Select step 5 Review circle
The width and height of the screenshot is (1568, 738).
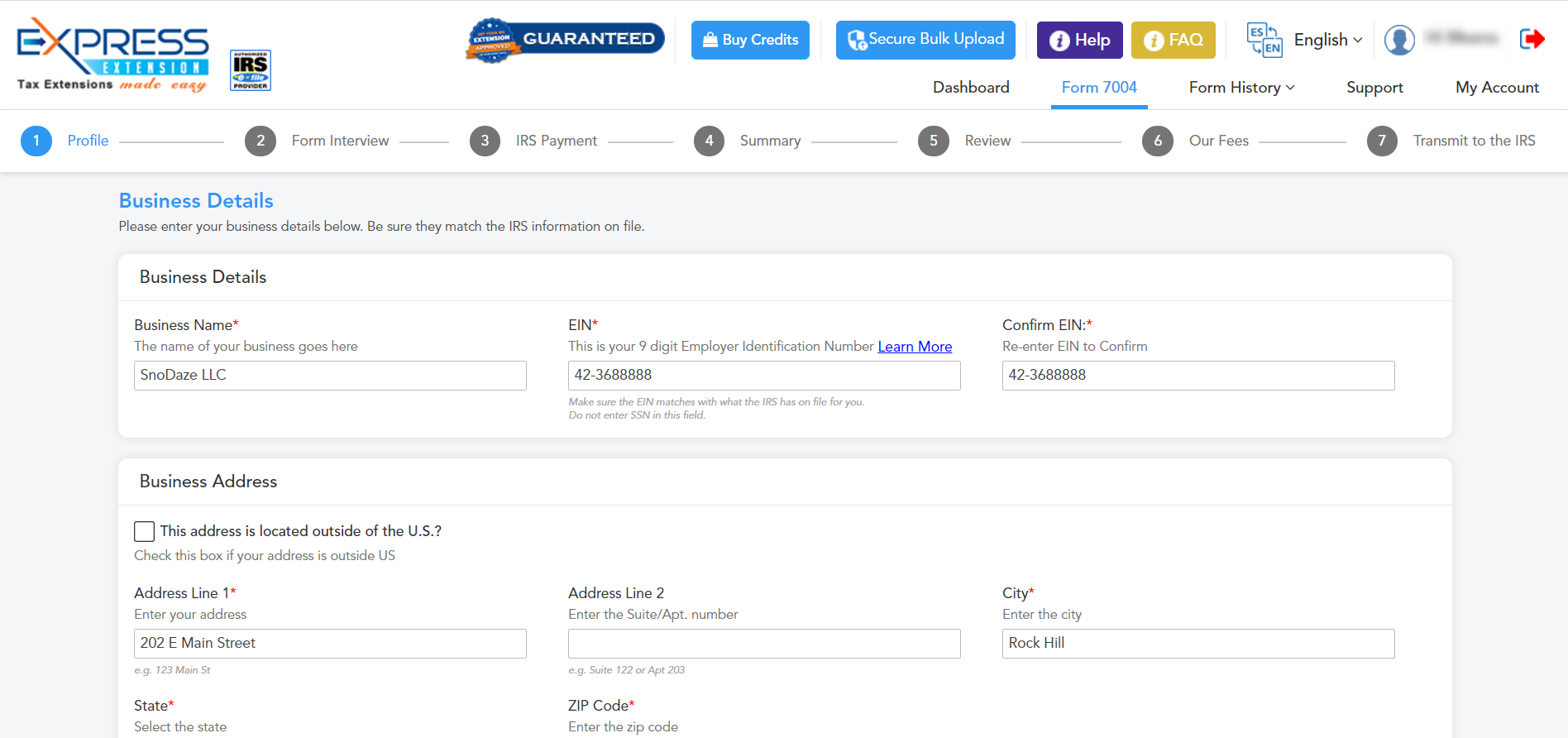[934, 141]
